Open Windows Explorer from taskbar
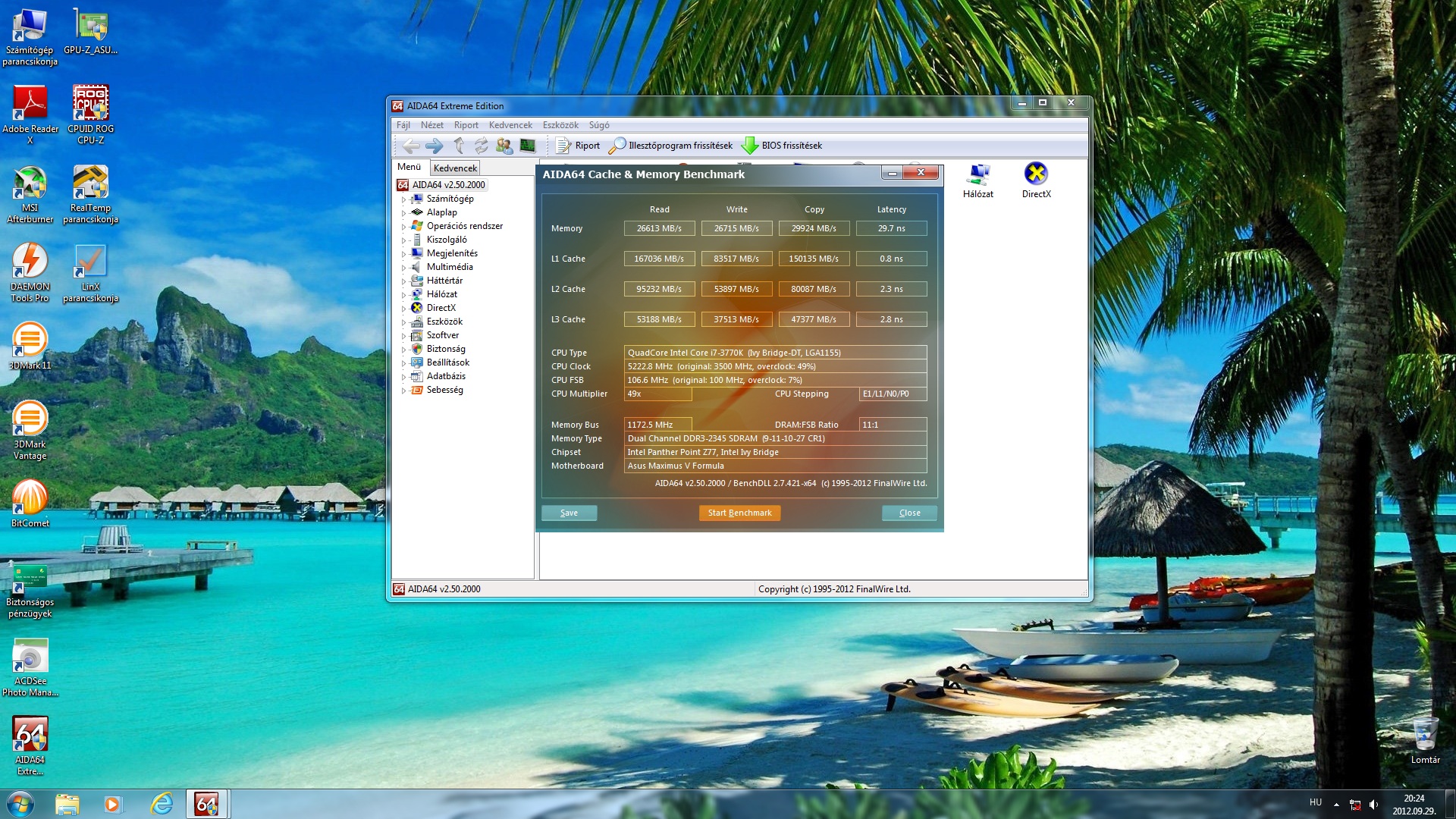 (x=67, y=804)
